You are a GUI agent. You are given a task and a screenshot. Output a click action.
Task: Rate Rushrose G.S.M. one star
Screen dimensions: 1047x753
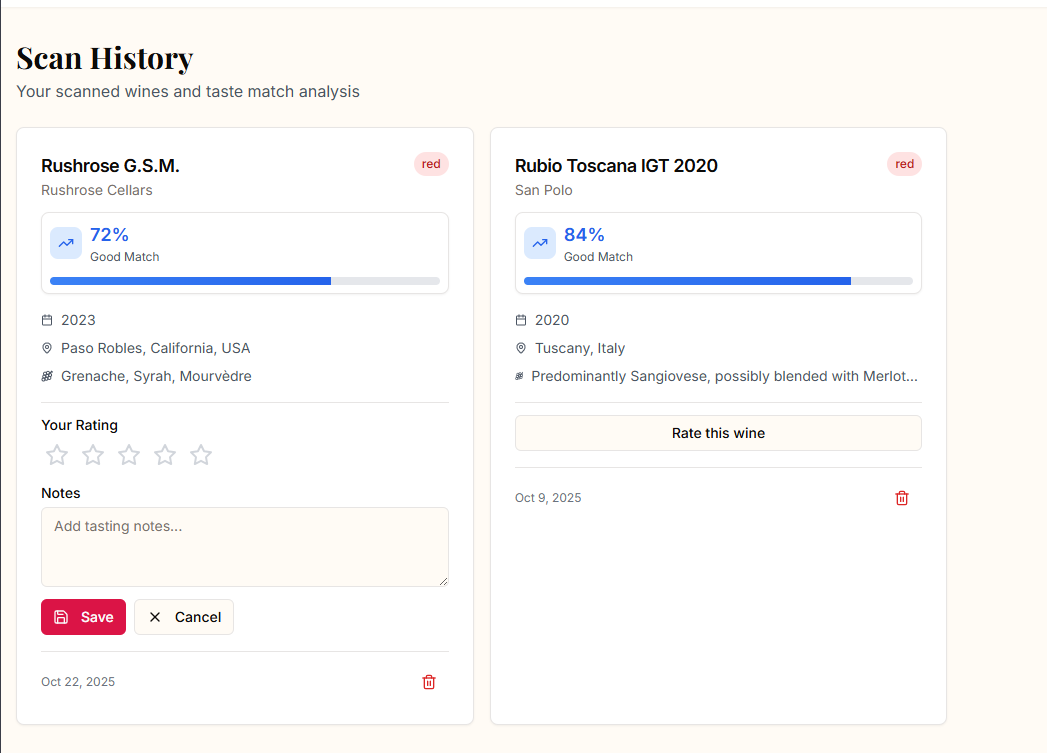click(57, 455)
